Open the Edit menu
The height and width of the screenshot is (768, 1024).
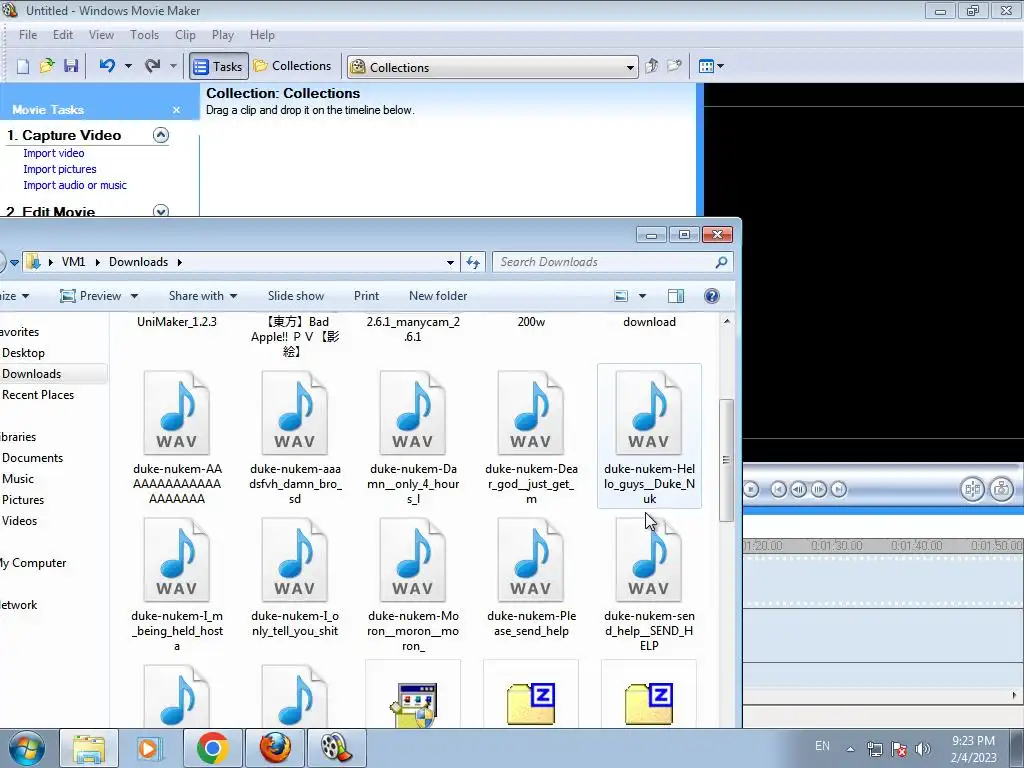[63, 35]
